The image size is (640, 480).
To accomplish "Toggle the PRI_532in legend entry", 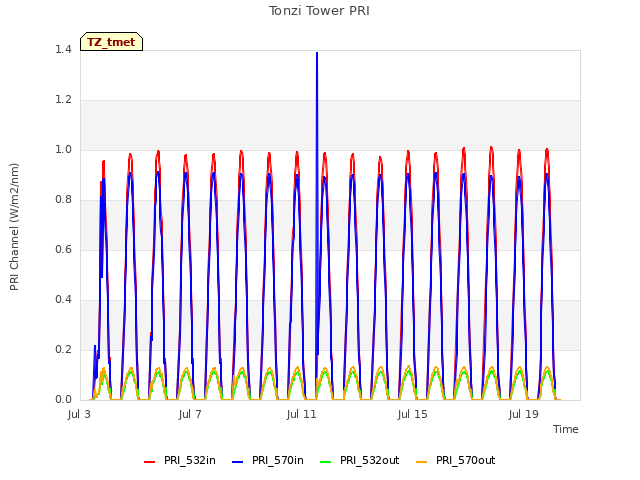I will (x=180, y=461).
